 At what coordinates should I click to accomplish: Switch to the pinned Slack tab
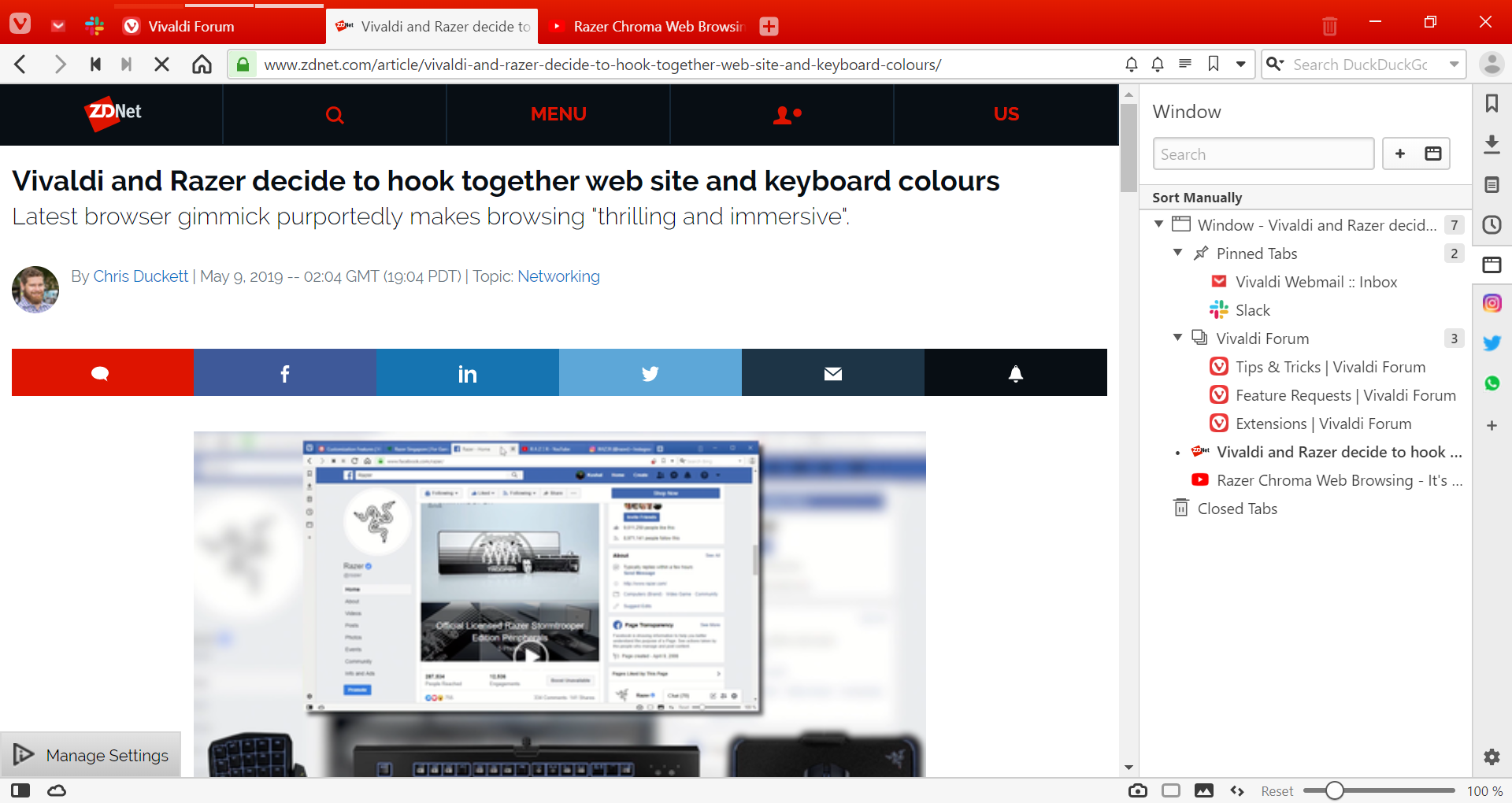pyautogui.click(x=95, y=26)
